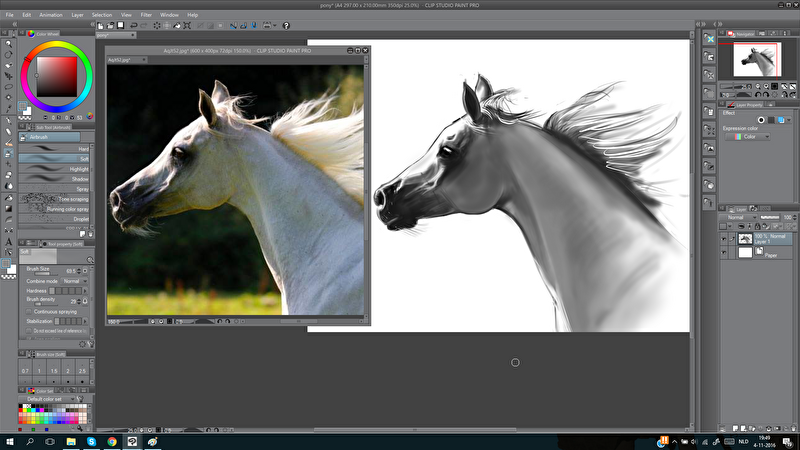Click the color wheel mode switch icon
This screenshot has width=800, height=450.
click(90, 116)
